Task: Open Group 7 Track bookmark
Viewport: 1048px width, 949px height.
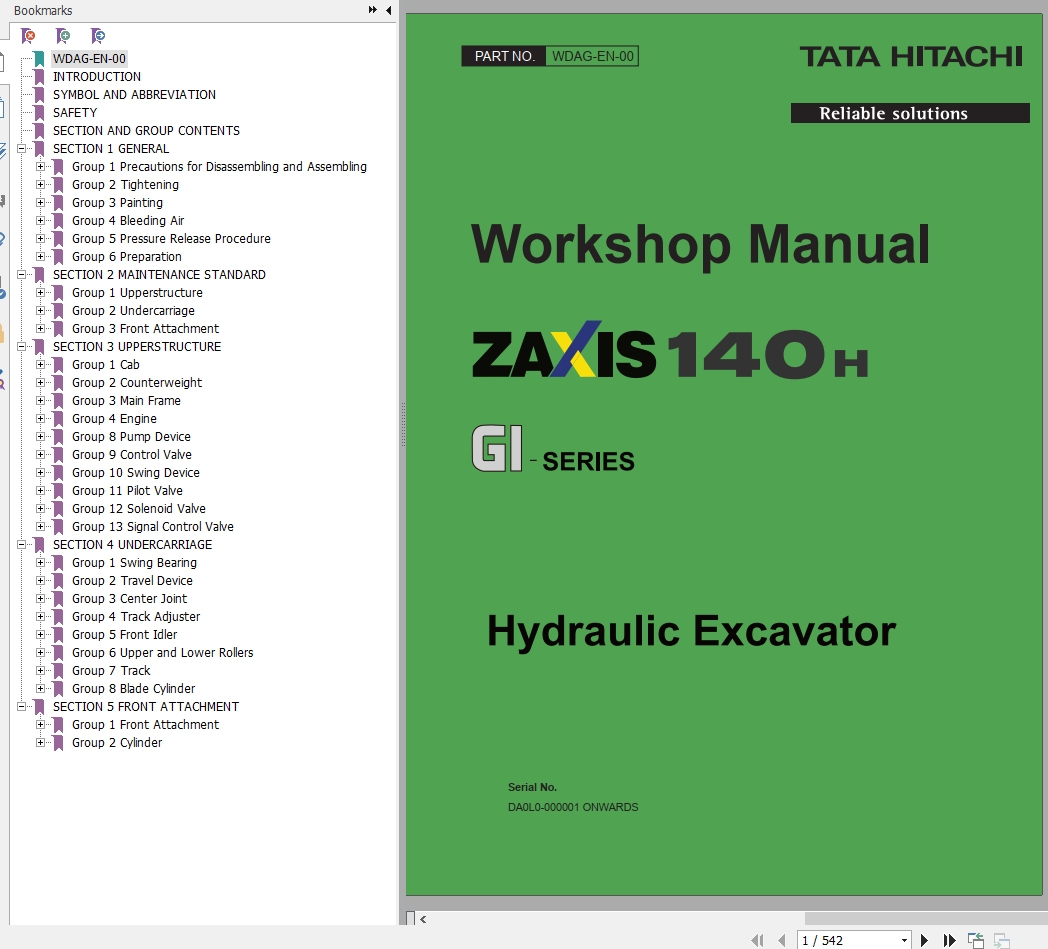Action: (111, 671)
